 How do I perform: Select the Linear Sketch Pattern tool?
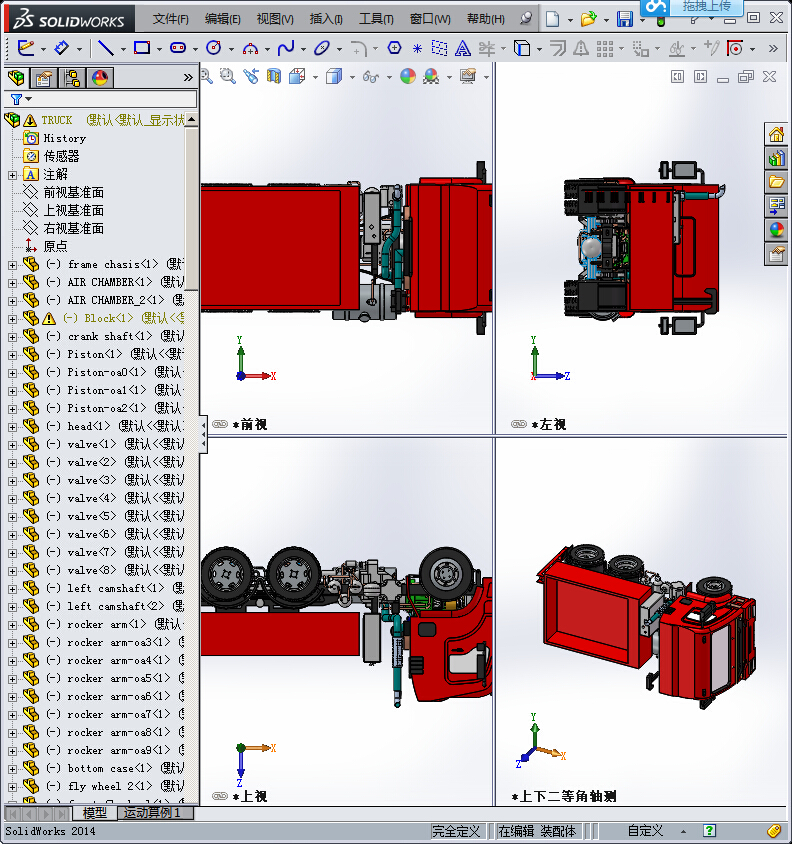point(605,49)
